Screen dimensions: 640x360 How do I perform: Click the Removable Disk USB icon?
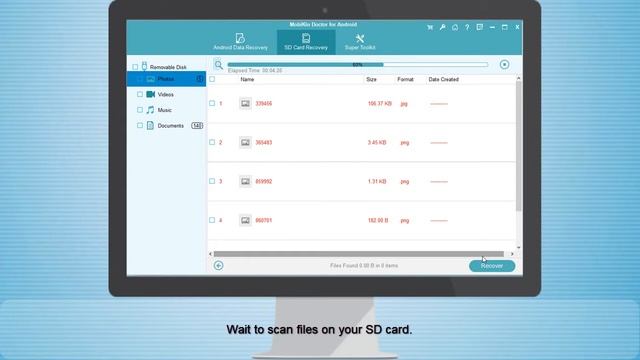coord(144,66)
